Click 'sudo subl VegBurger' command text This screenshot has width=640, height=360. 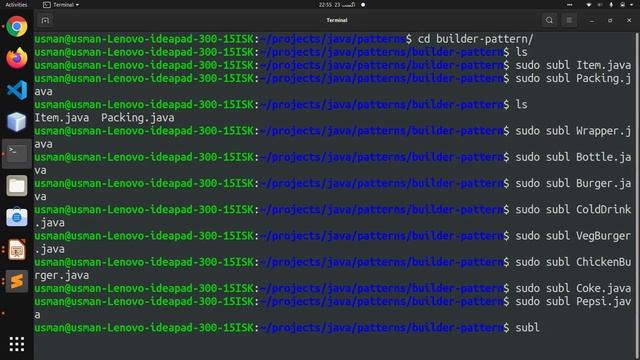(x=573, y=236)
